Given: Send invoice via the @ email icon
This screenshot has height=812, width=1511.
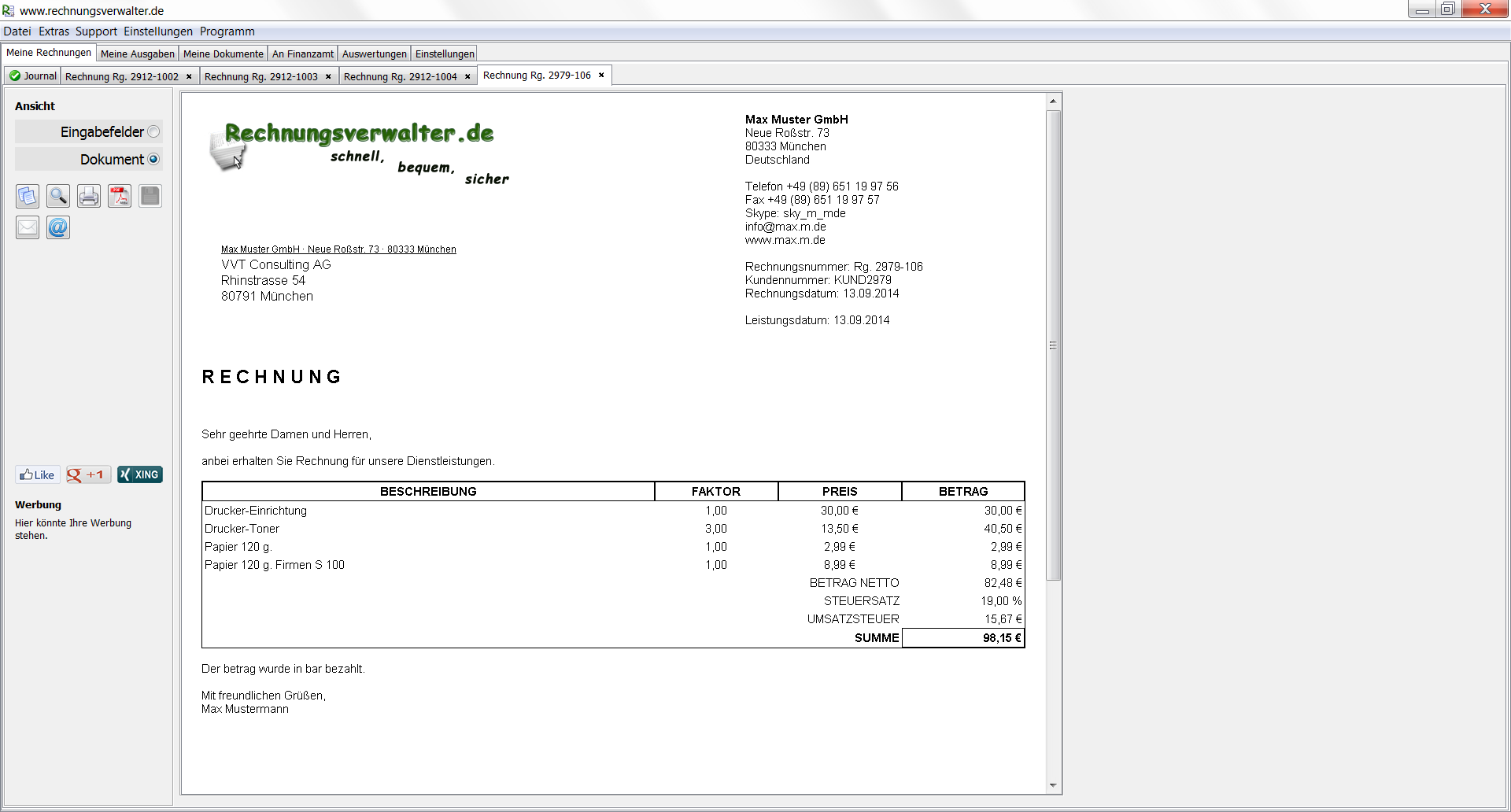Looking at the screenshot, I should point(58,227).
